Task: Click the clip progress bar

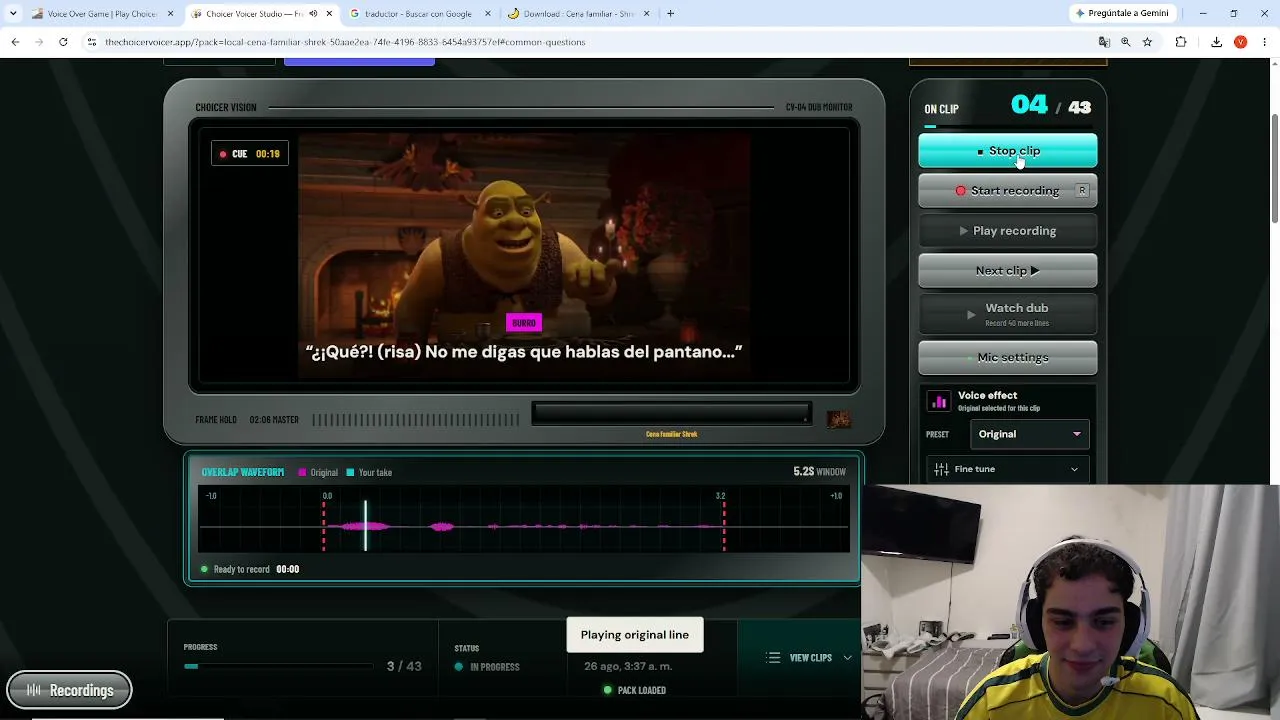Action: click(279, 666)
